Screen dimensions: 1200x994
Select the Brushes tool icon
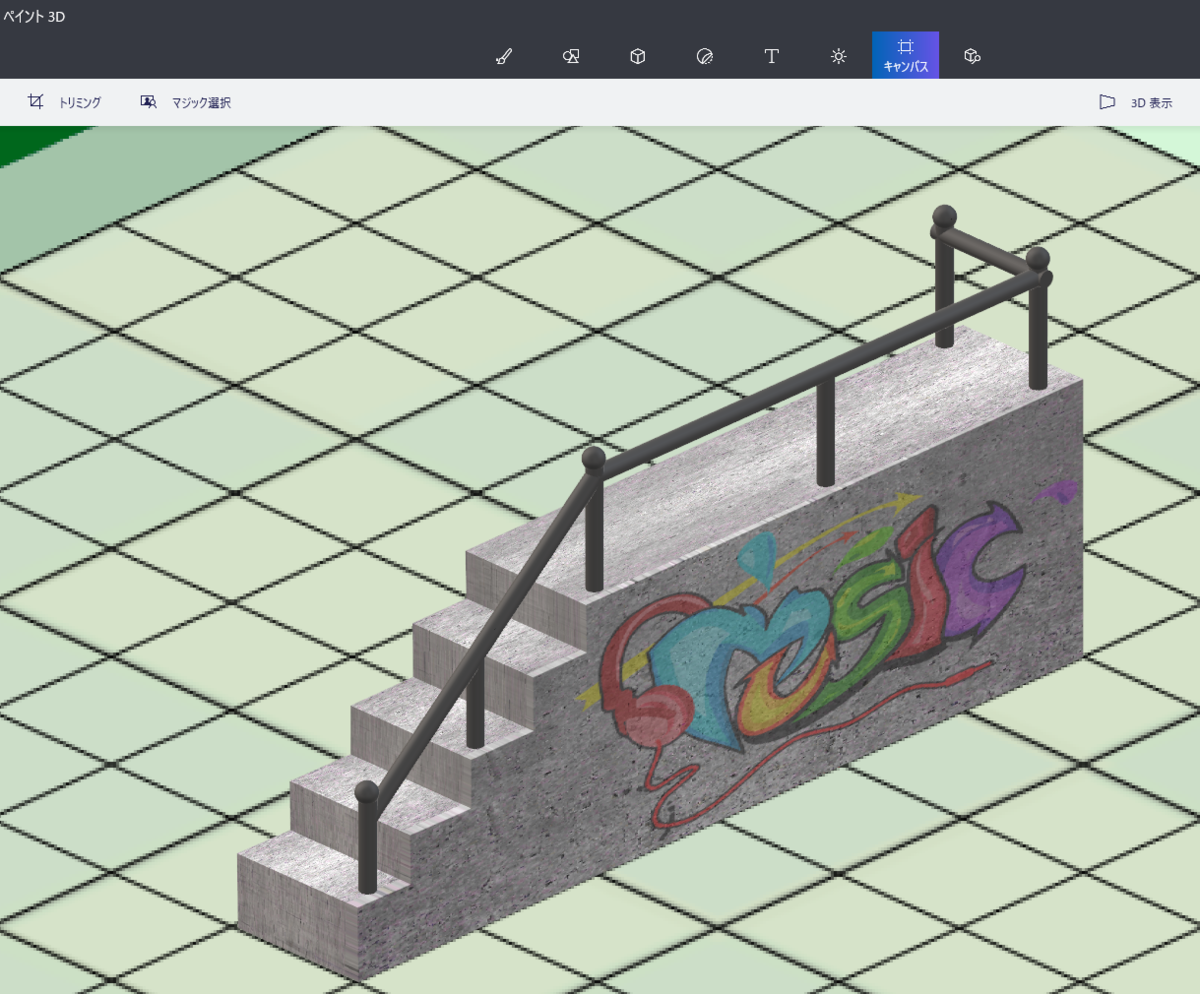tap(504, 56)
